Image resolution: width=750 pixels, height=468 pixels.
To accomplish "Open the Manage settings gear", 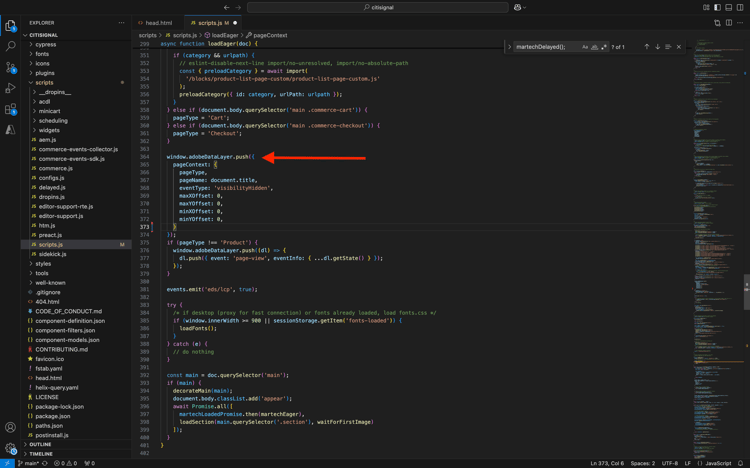I will point(11,448).
